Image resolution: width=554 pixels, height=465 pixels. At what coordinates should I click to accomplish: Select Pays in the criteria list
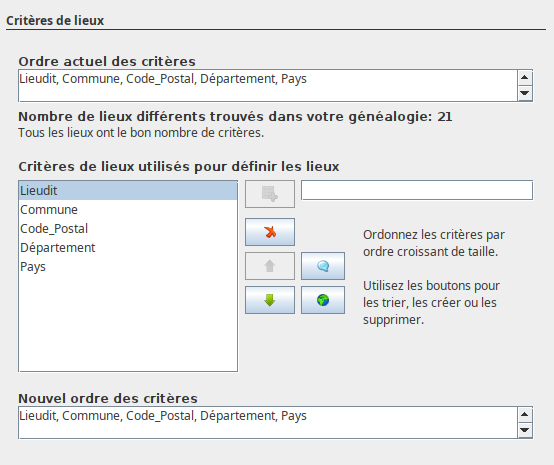point(128,267)
